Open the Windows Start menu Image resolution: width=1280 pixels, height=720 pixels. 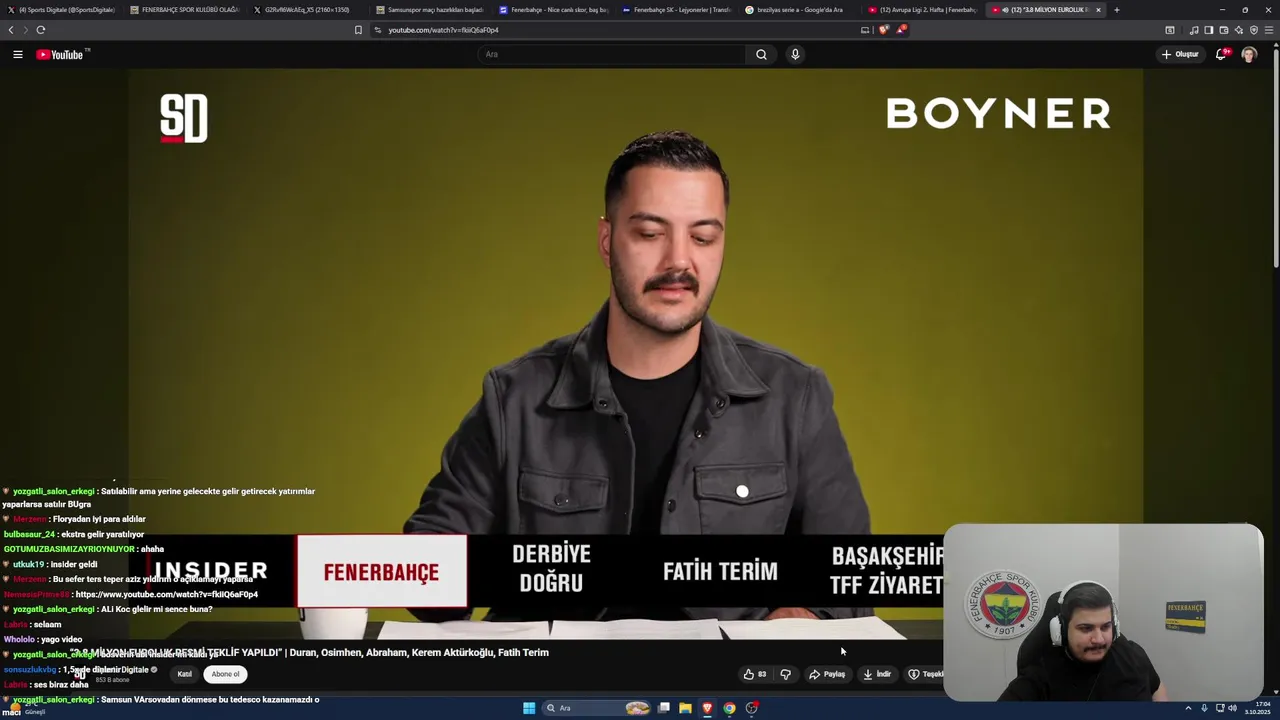pyautogui.click(x=529, y=708)
